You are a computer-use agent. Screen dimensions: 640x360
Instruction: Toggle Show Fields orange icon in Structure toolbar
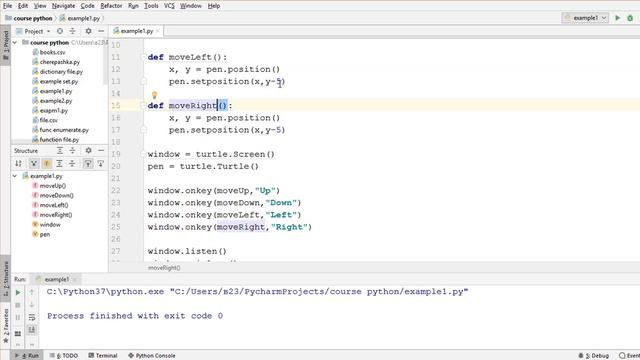click(47, 164)
